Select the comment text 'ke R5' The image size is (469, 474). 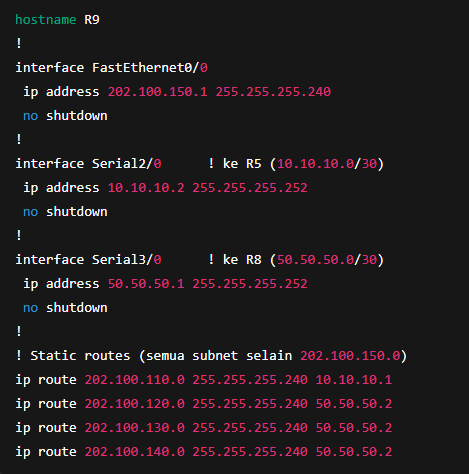[x=242, y=164]
